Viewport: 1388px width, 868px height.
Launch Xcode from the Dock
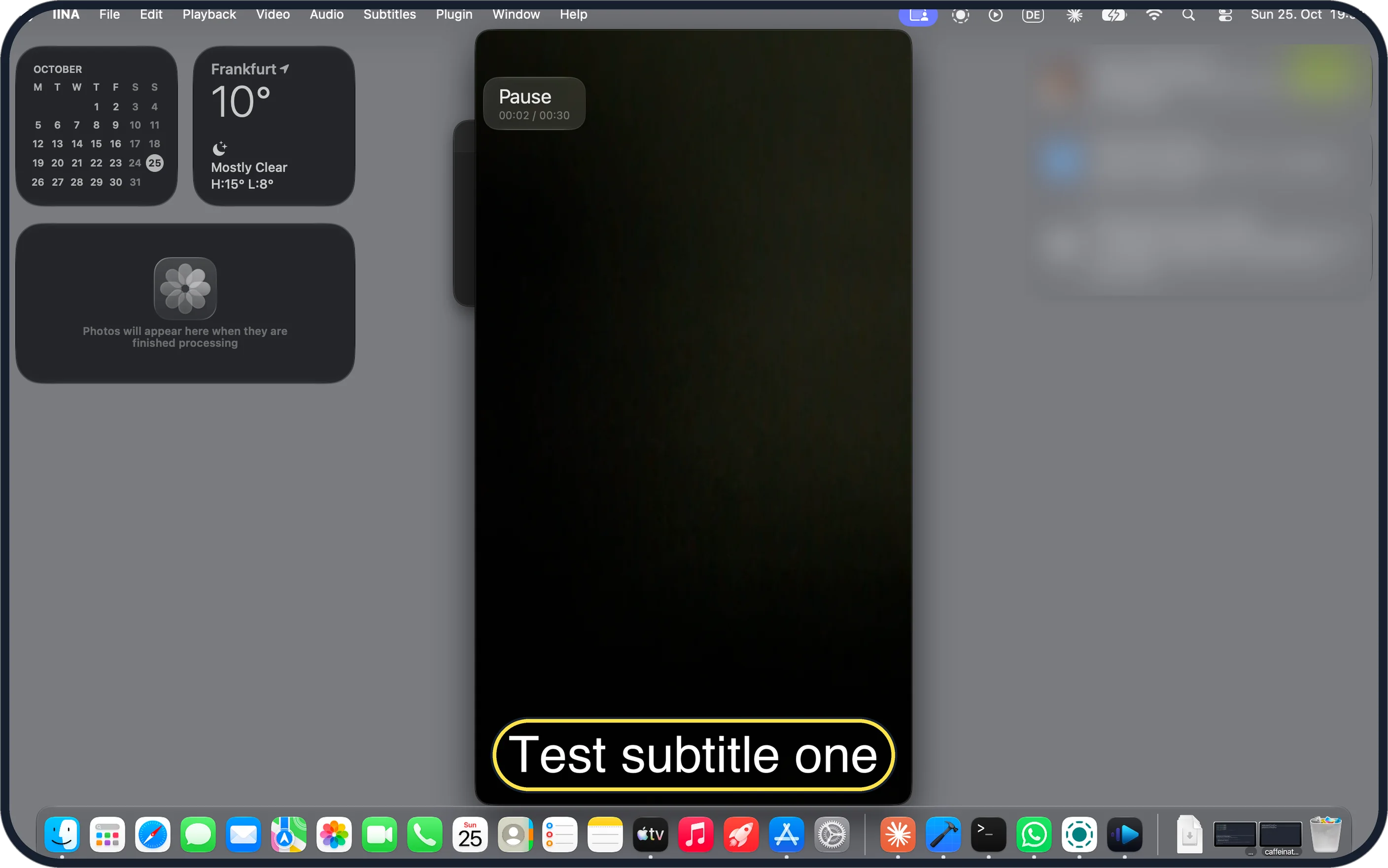pyautogui.click(x=943, y=835)
